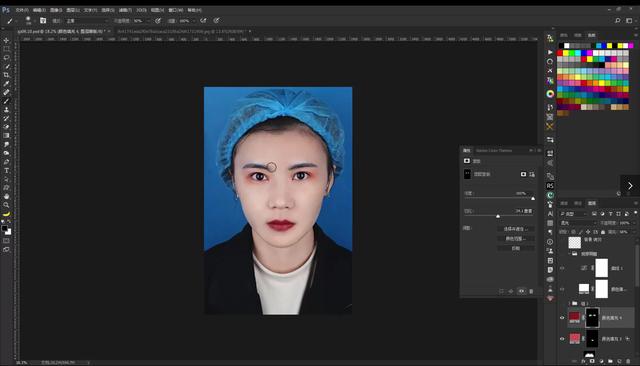Image resolution: width=640 pixels, height=366 pixels.
Task: Toggle mask visibility eye in Properties panel
Action: [x=521, y=291]
